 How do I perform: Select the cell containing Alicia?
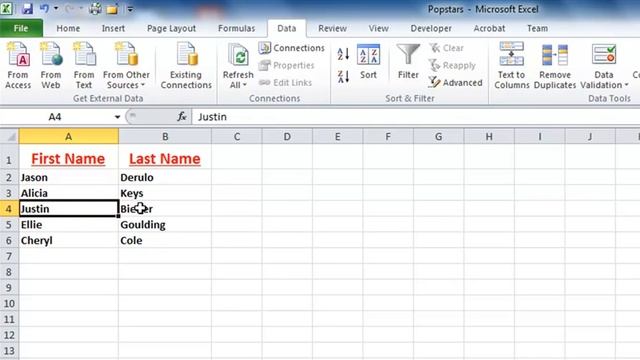[x=69, y=193]
